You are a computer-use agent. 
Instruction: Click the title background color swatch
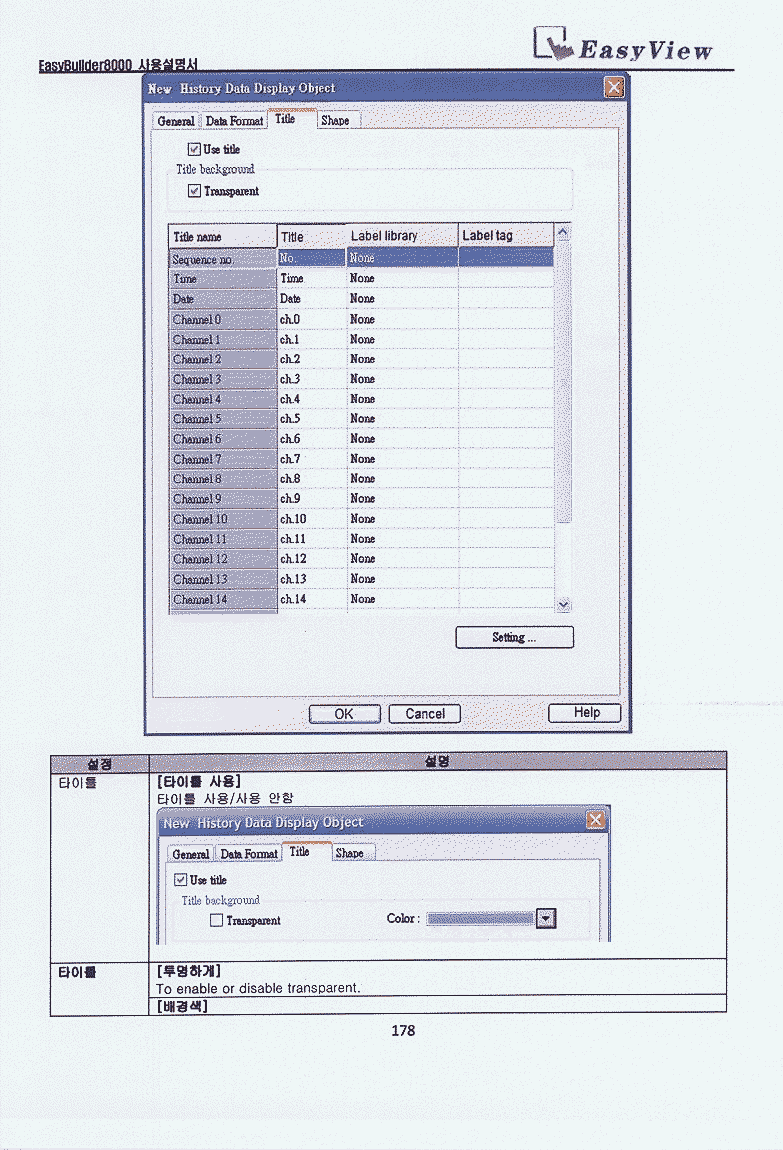click(x=480, y=918)
